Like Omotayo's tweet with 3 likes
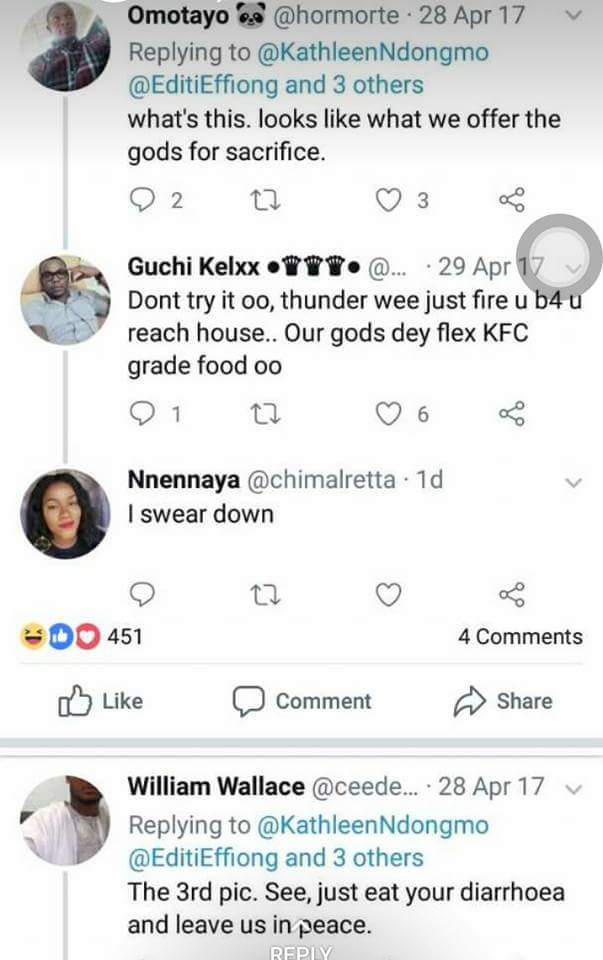 click(x=388, y=200)
